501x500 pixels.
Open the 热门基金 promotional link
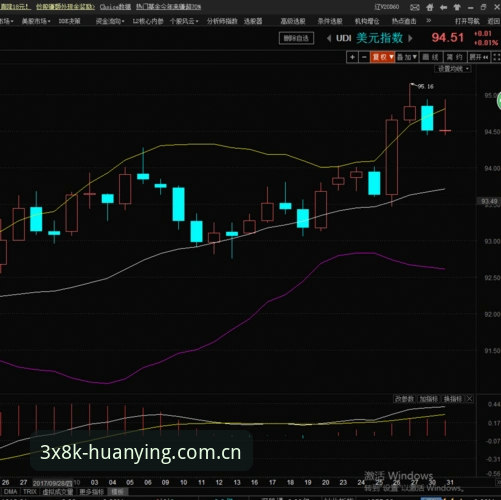click(x=168, y=7)
